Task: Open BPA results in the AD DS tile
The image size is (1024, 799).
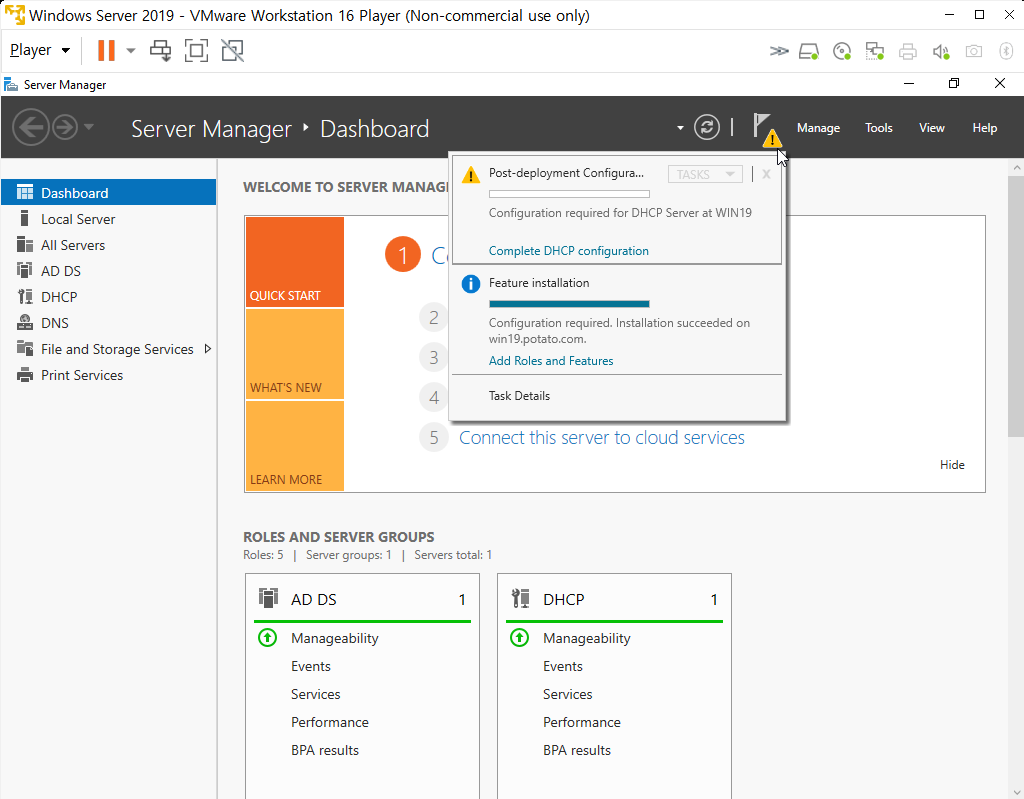Action: pos(325,751)
